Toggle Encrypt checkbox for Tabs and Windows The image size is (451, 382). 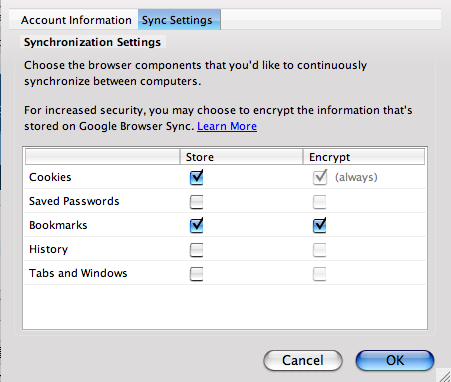coord(319,274)
